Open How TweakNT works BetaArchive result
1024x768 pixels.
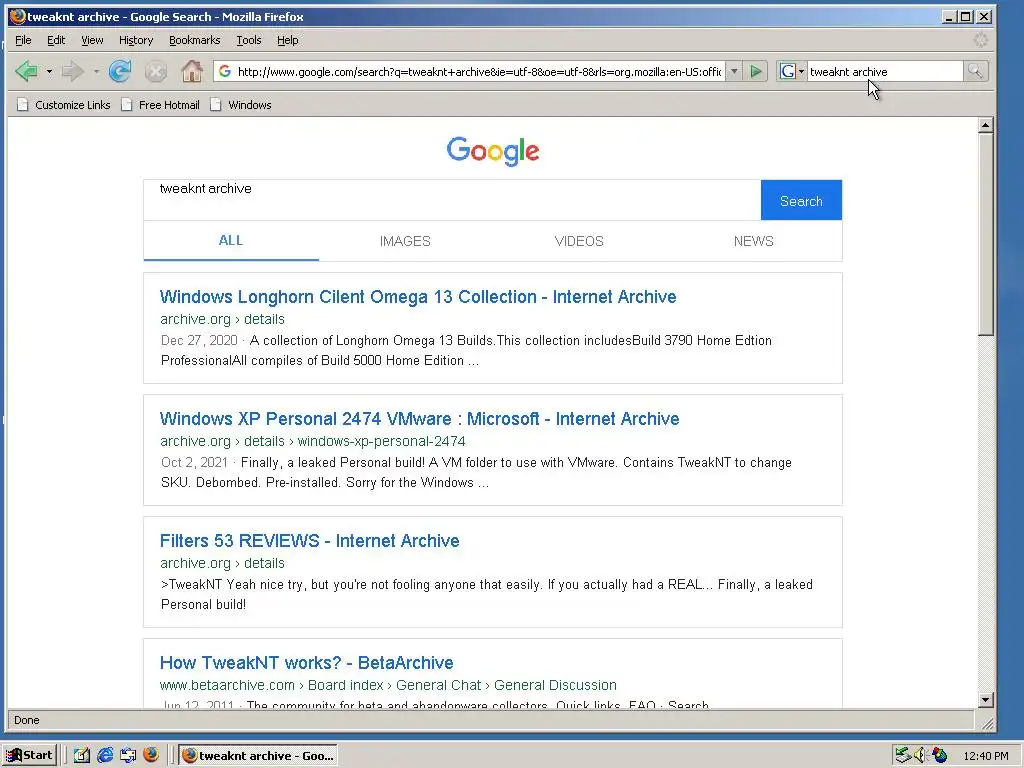(x=306, y=662)
